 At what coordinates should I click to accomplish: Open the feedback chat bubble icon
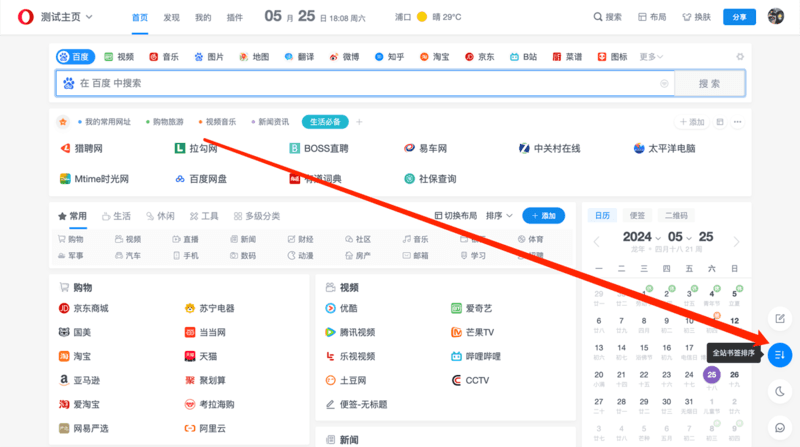pyautogui.click(x=781, y=428)
